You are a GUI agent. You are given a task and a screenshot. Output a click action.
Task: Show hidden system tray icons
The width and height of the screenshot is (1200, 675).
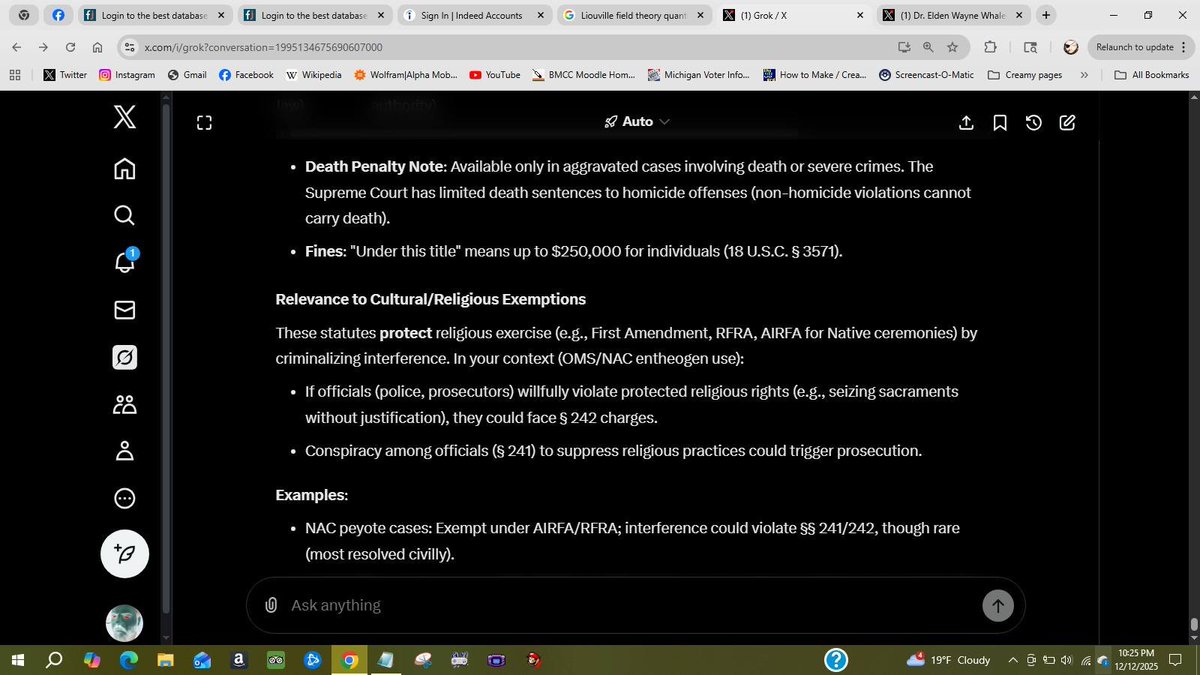1013,660
